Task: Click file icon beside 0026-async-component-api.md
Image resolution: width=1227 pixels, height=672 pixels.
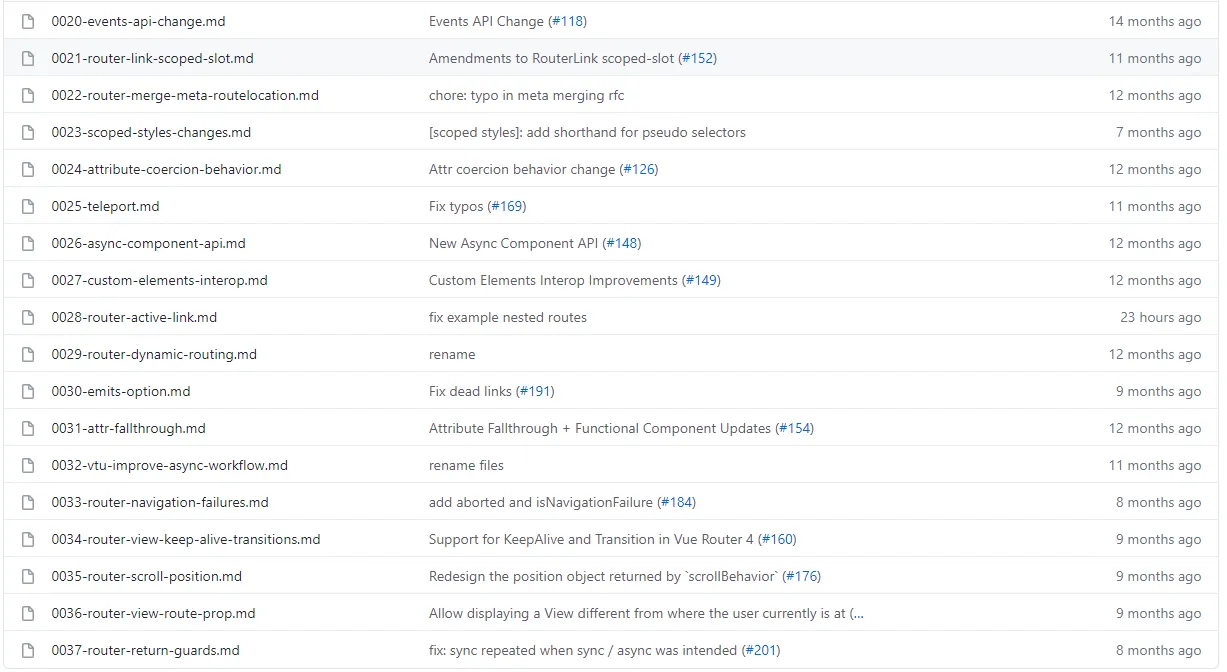Action: point(28,243)
